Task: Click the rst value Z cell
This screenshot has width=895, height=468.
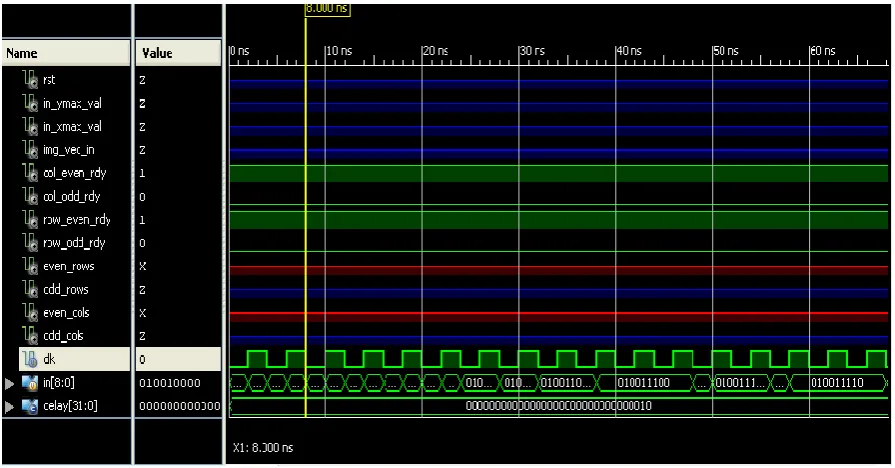Action: [142, 80]
